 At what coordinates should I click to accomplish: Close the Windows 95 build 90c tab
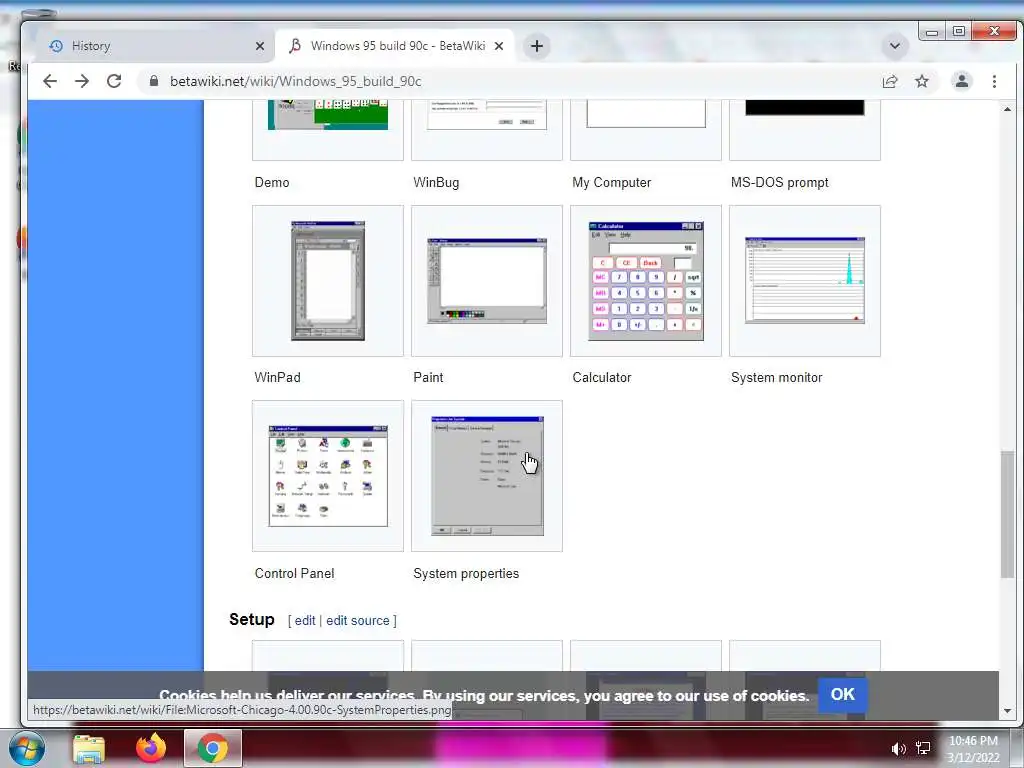[x=498, y=46]
